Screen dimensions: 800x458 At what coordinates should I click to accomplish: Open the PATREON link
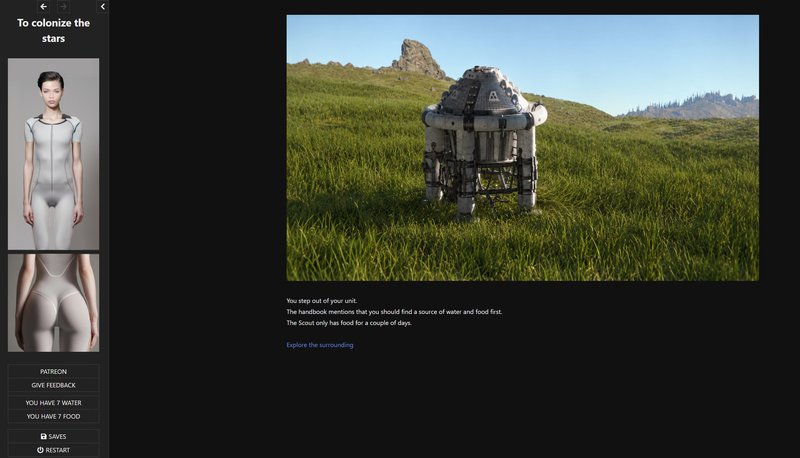(54, 371)
